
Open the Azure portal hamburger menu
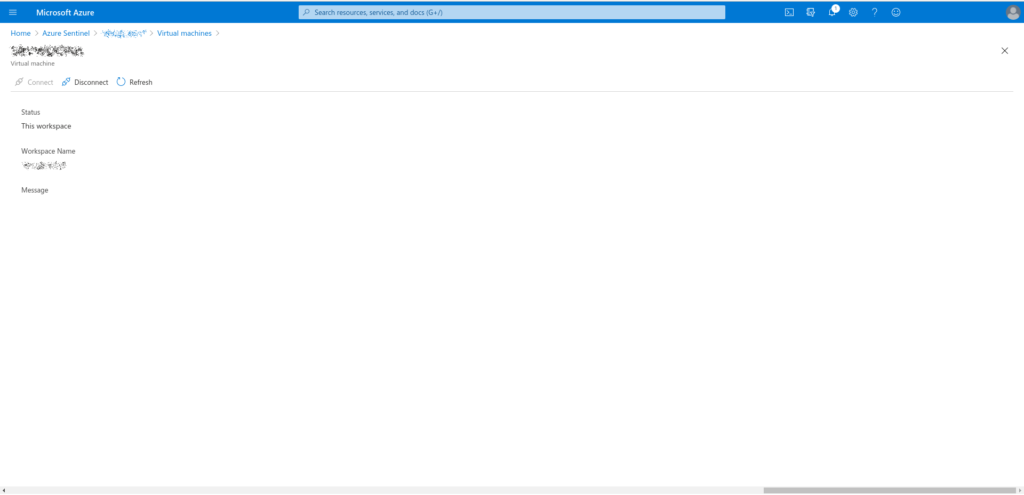pyautogui.click(x=13, y=12)
